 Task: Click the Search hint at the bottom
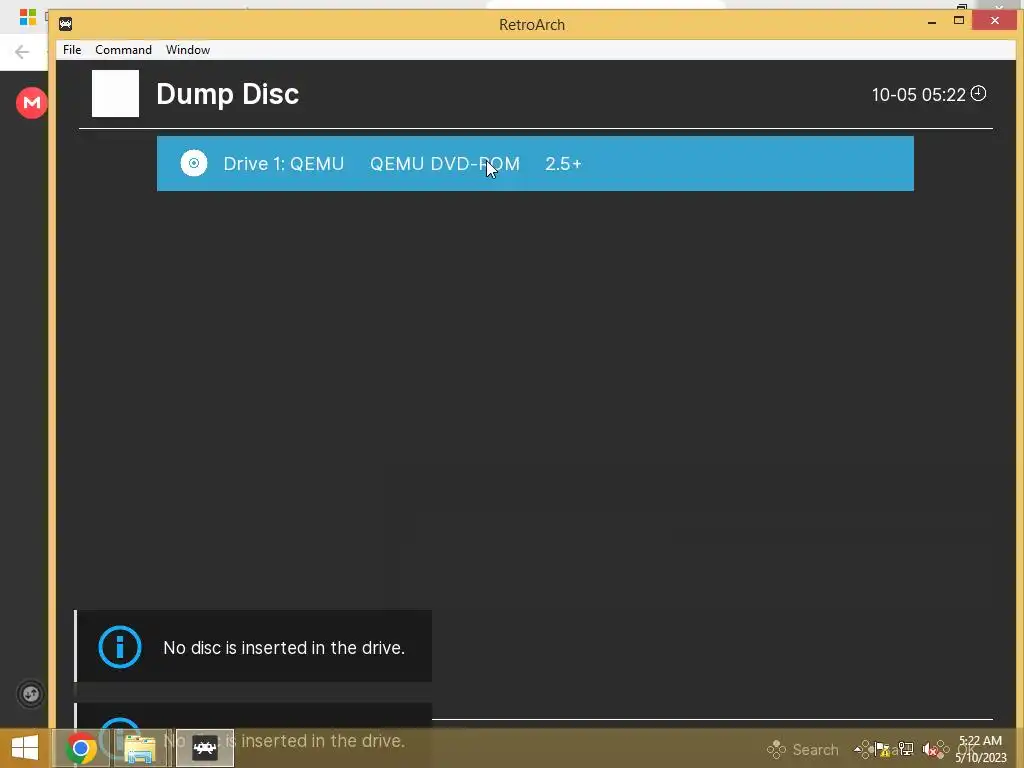[x=803, y=749]
